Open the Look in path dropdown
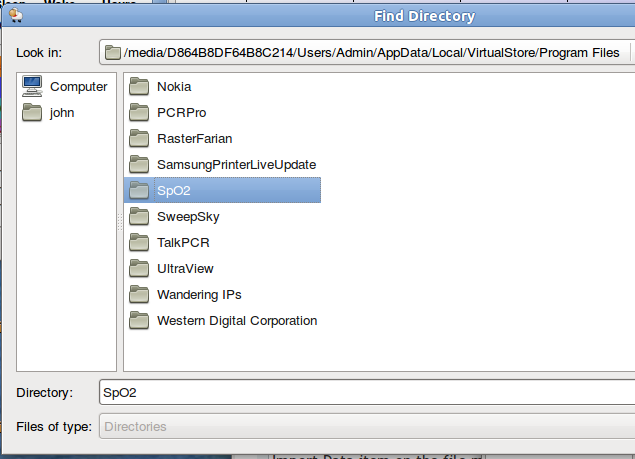 [367, 52]
